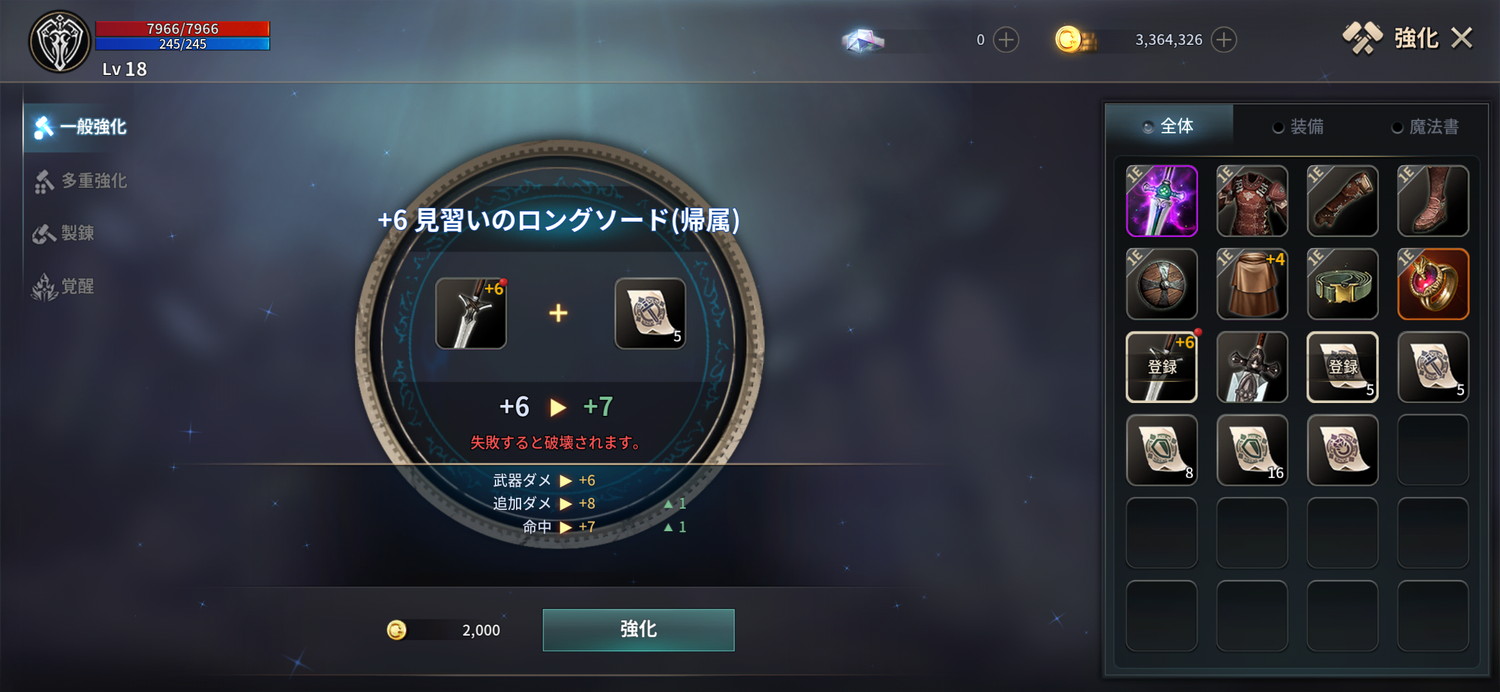
Task: Select the scroll with quantity 8
Action: (1161, 450)
